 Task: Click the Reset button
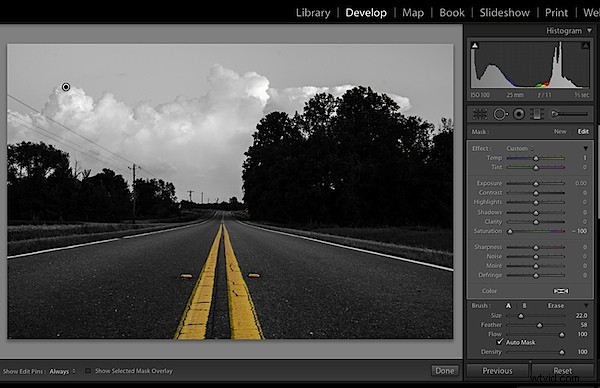tap(562, 371)
